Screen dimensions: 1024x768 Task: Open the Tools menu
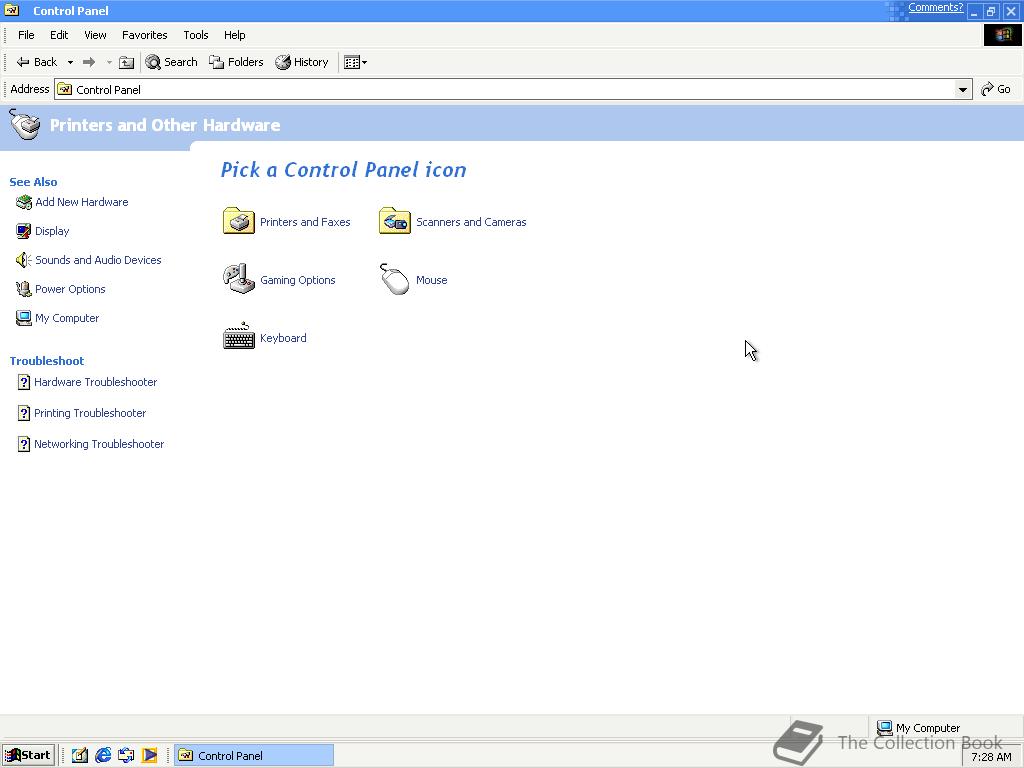tap(195, 35)
